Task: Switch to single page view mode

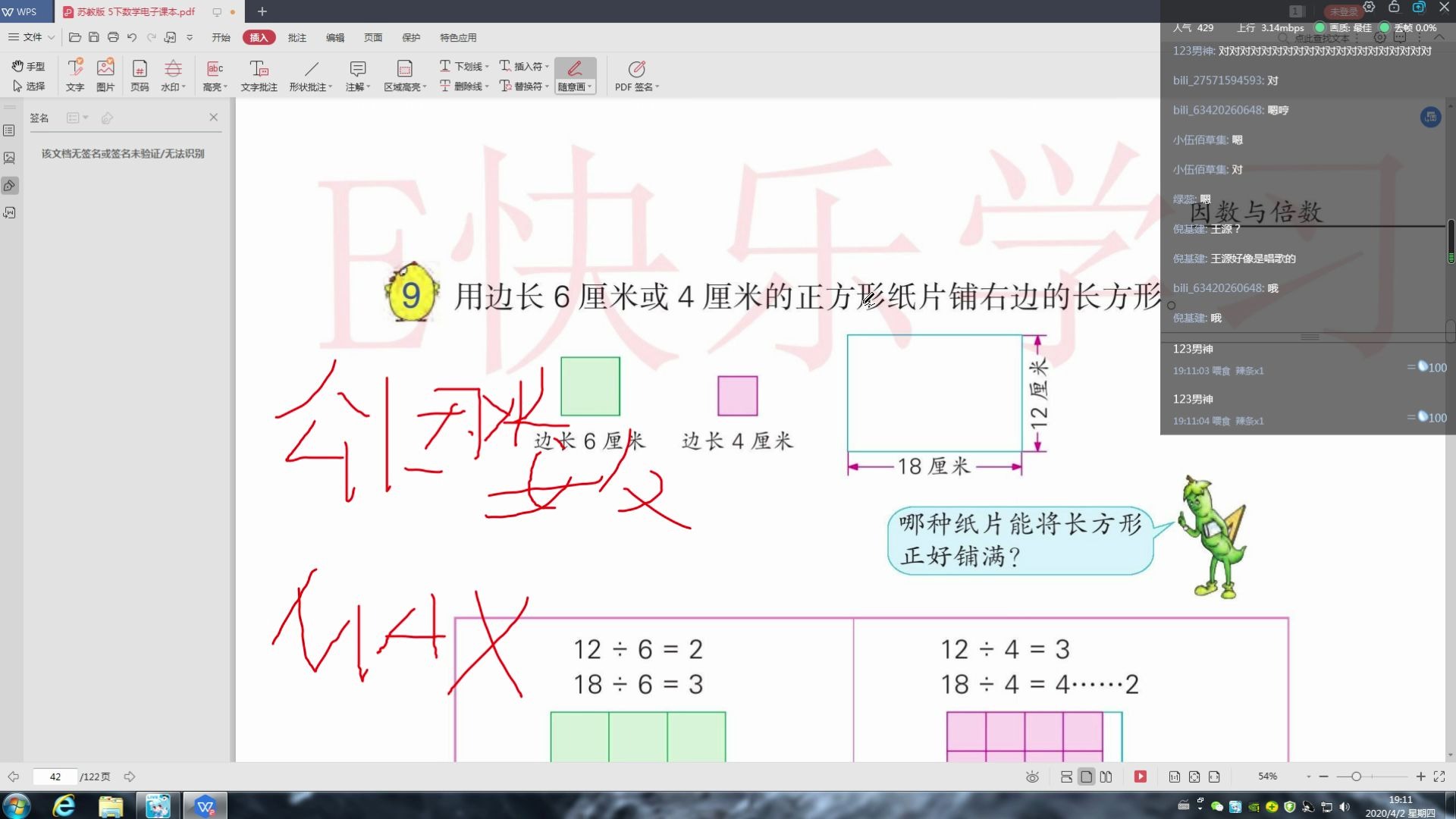Action: click(1086, 777)
